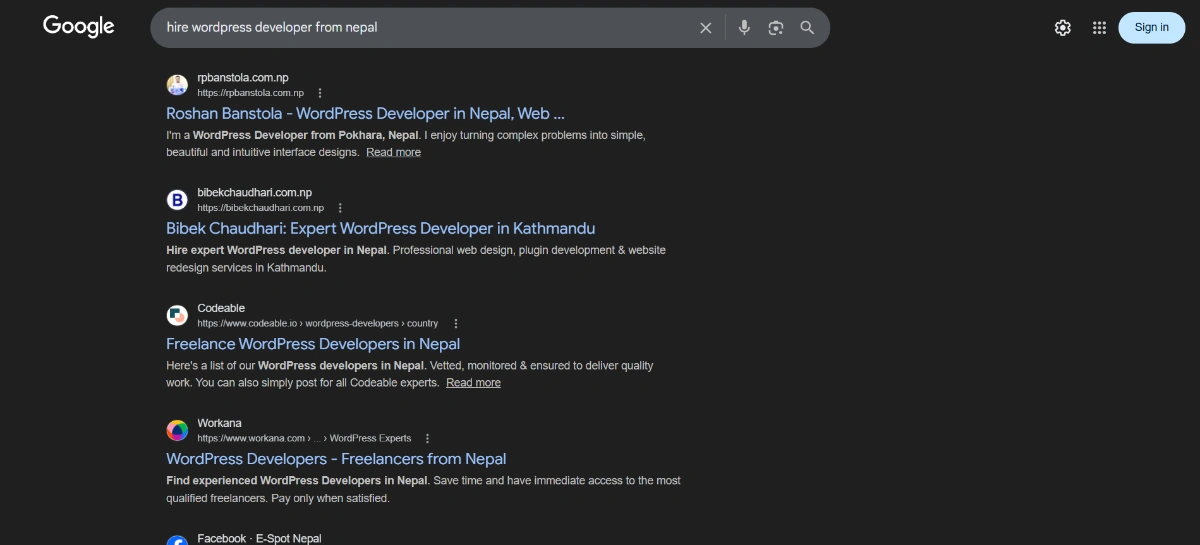Open more options for Workana result
This screenshot has width=1200, height=545.
pyautogui.click(x=427, y=439)
